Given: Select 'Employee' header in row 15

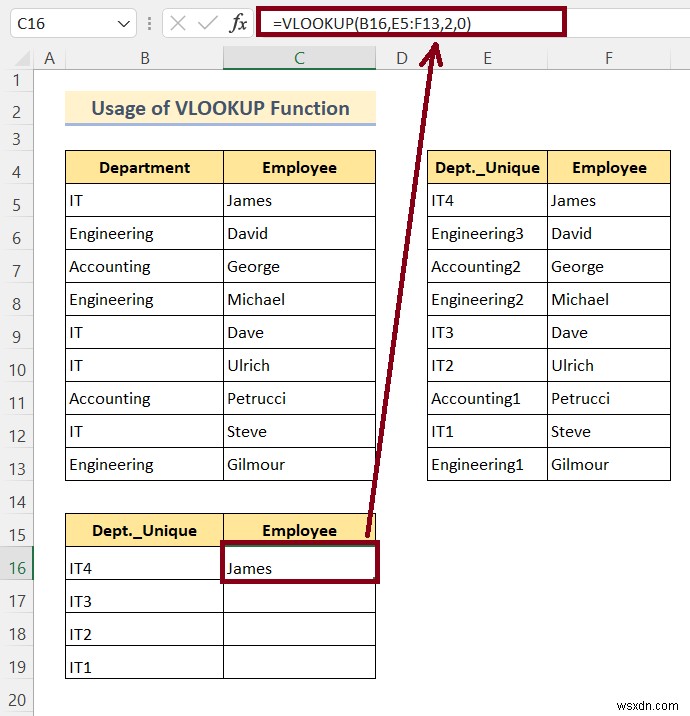Looking at the screenshot, I should pos(299,530).
